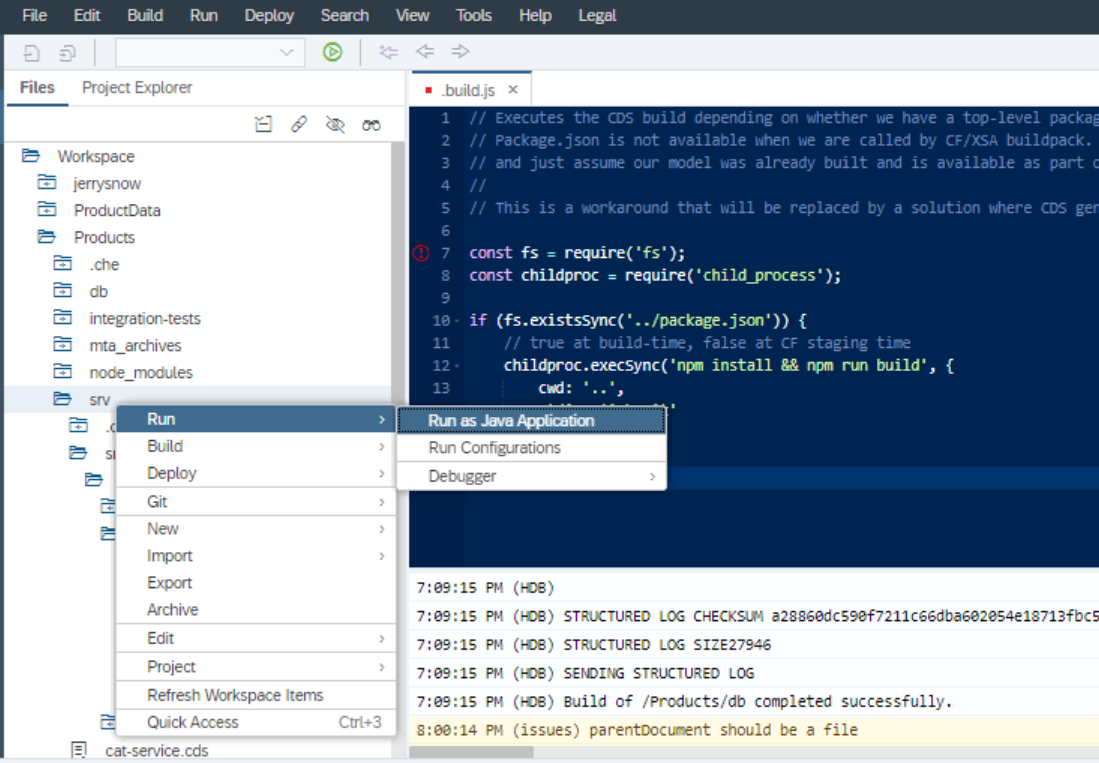Click the collapse all icon in Files panel
The image size is (1099, 763).
point(263,124)
